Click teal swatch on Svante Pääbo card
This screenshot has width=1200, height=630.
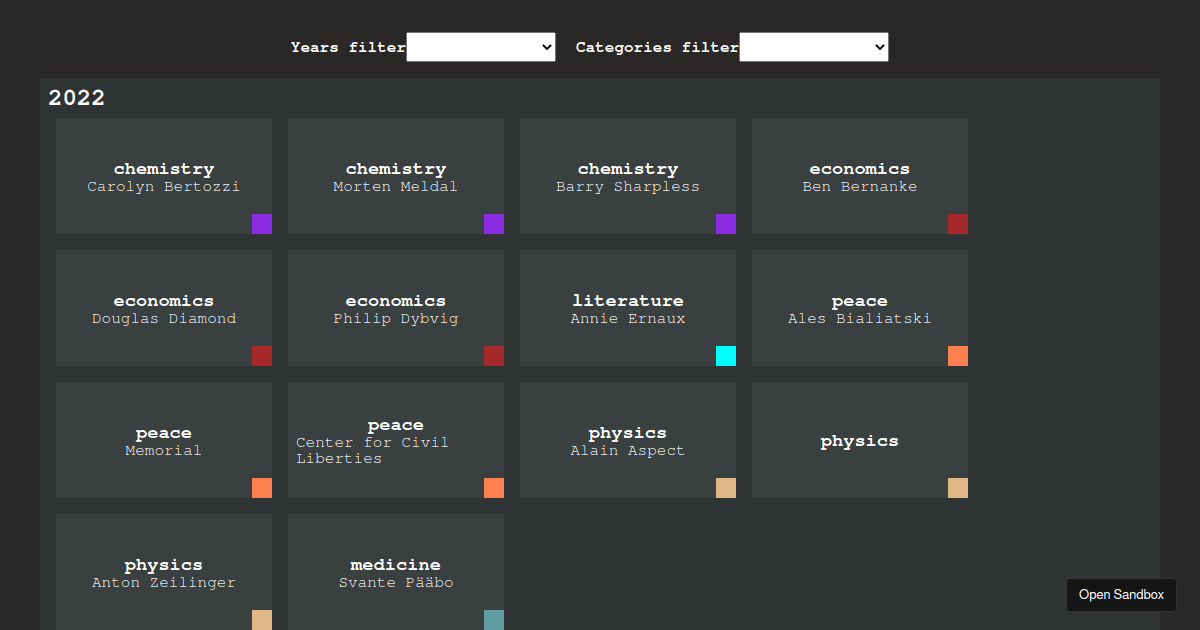point(494,620)
